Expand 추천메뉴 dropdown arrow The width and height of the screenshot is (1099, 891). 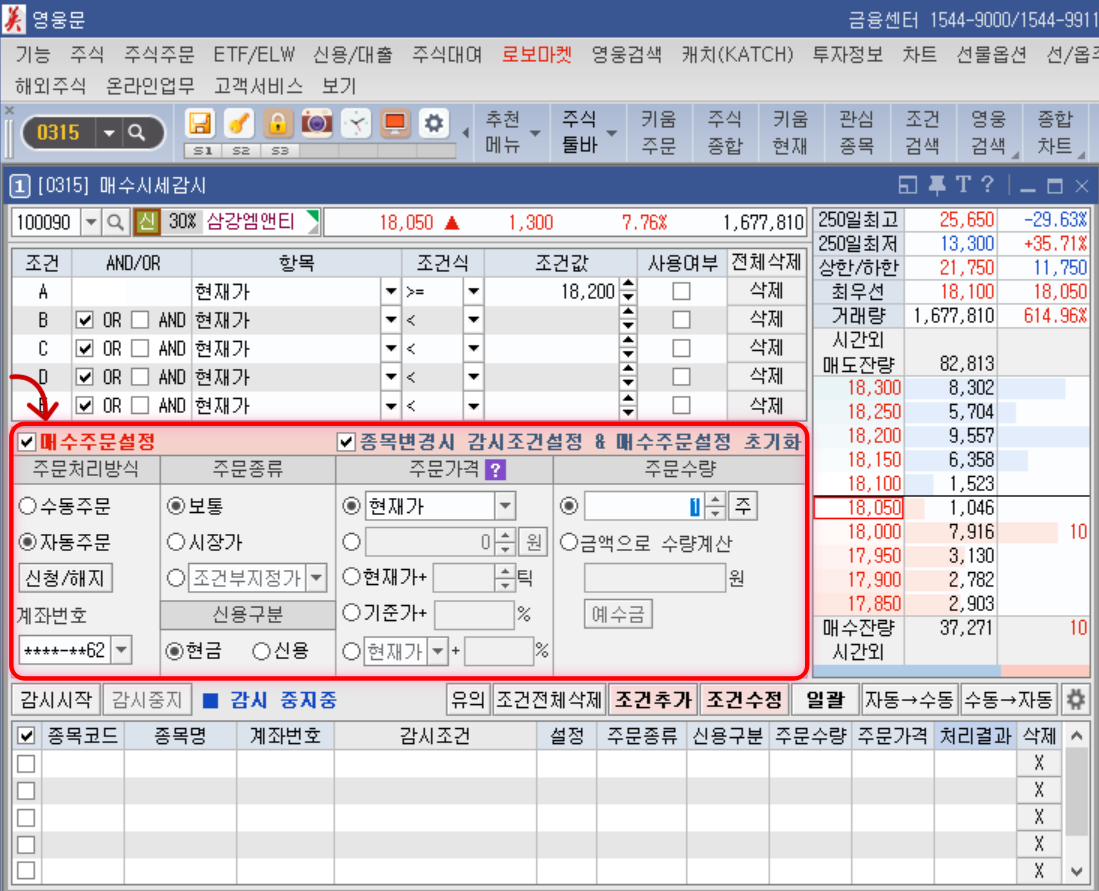point(535,133)
